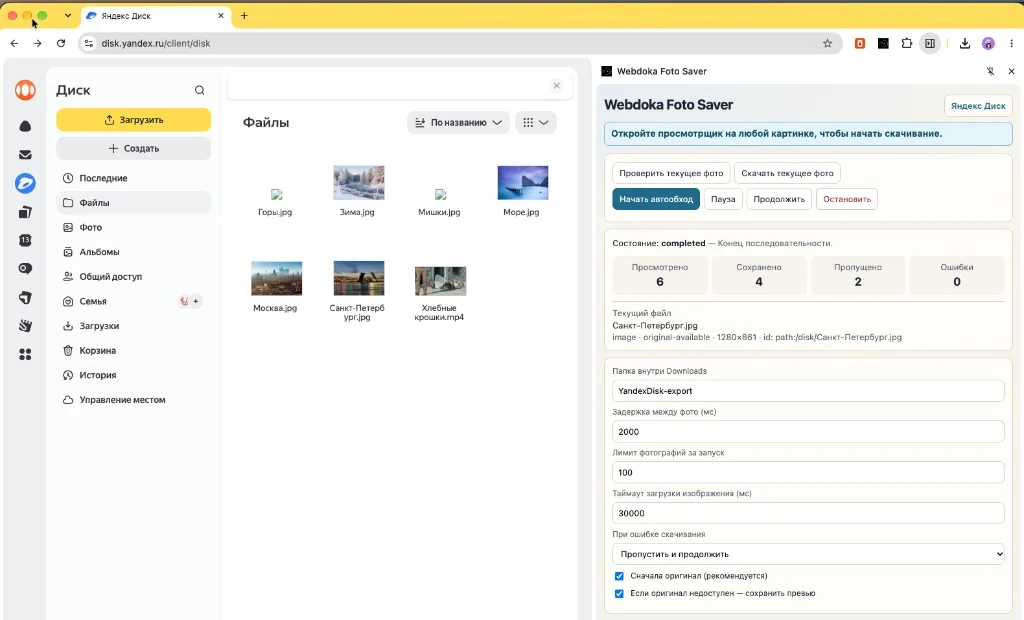The width and height of the screenshot is (1024, 620).
Task: Select the Зима.jpg thumbnail
Action: coord(359,182)
